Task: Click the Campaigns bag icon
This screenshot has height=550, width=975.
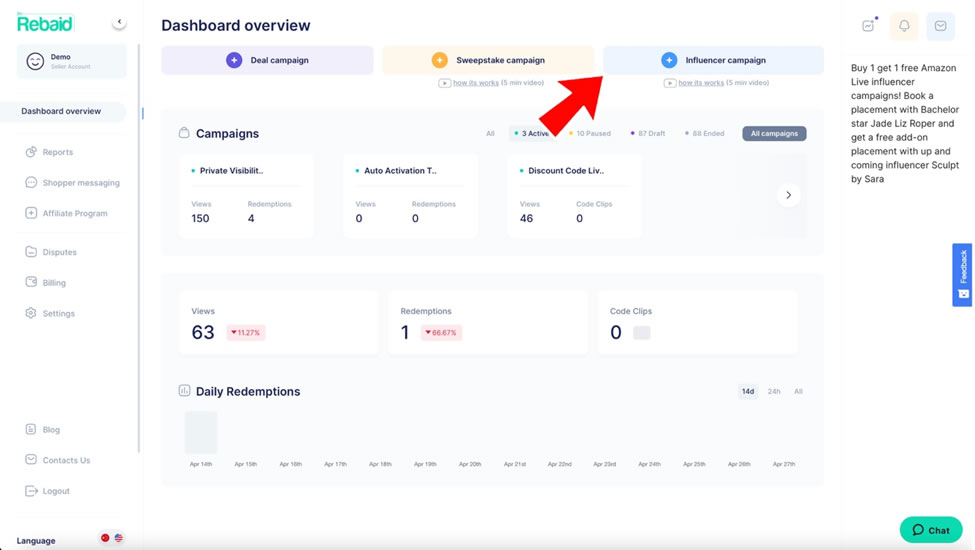Action: [184, 132]
